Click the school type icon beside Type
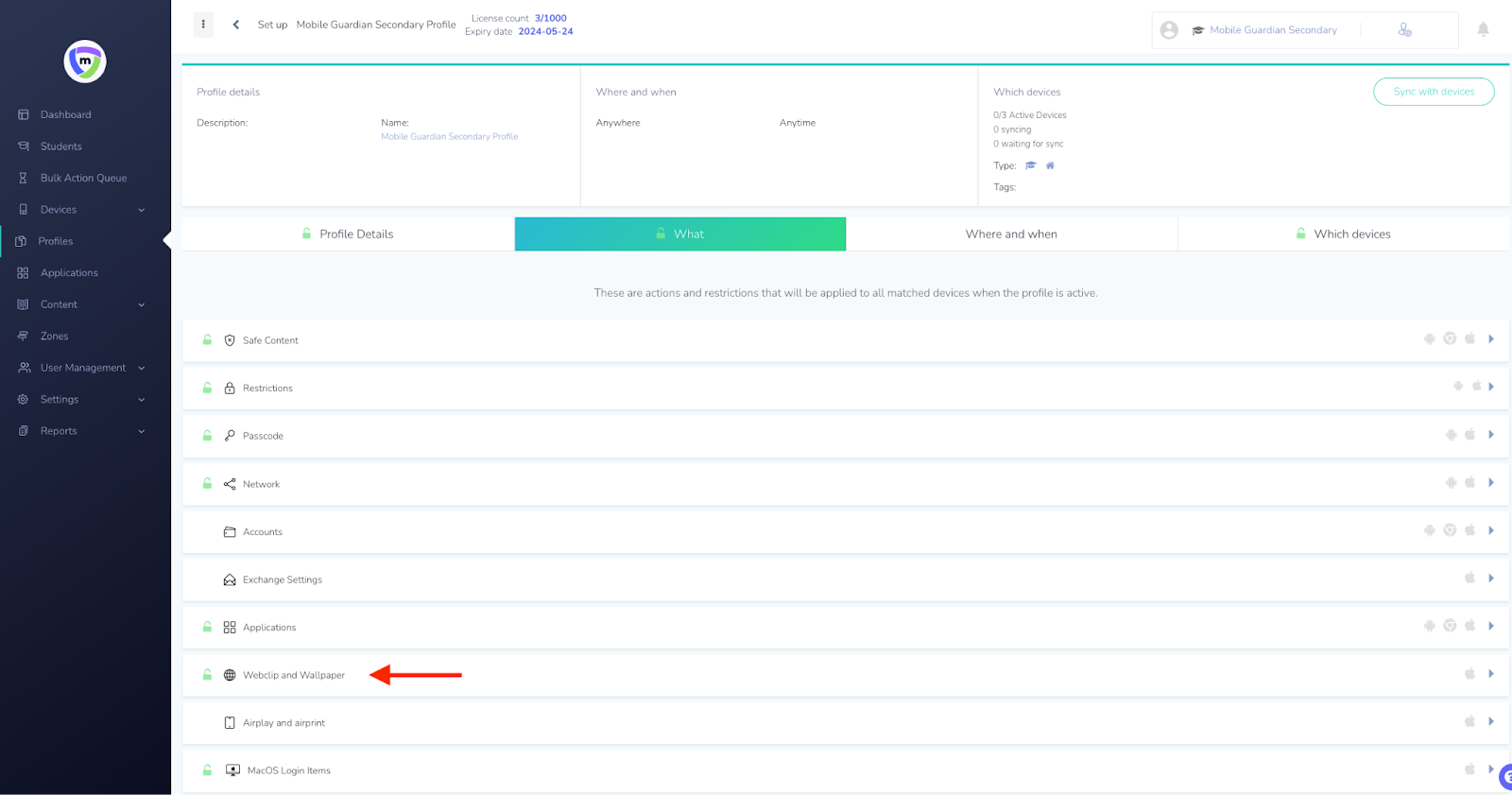Image resolution: width=1512 pixels, height=795 pixels. point(1031,165)
